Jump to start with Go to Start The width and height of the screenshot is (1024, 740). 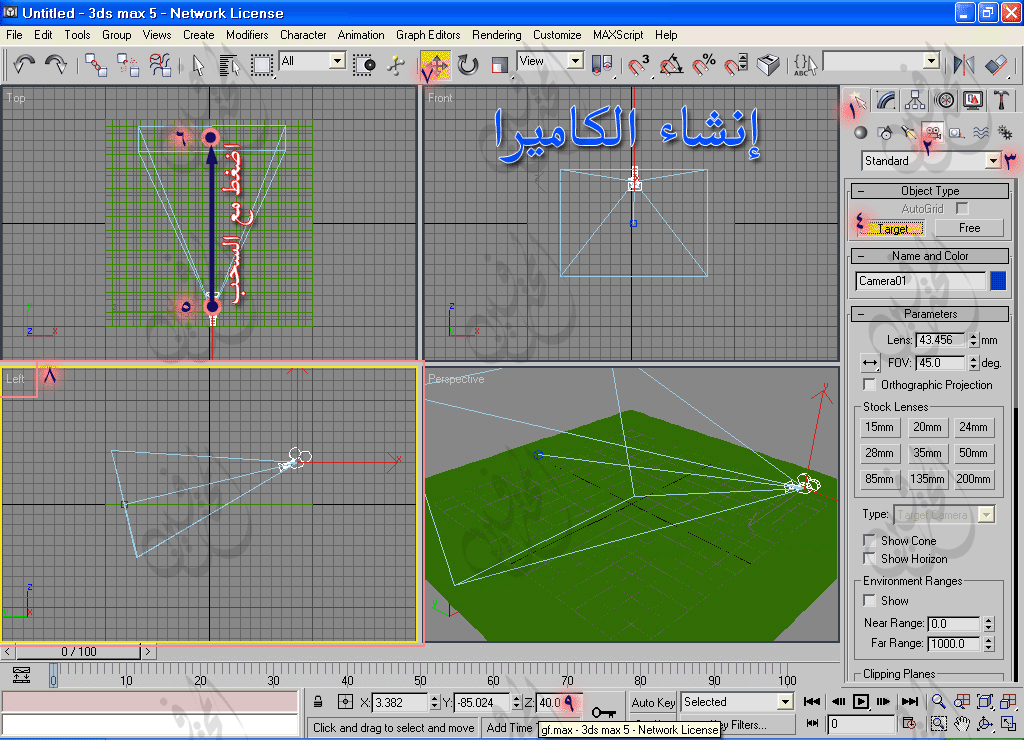812,701
